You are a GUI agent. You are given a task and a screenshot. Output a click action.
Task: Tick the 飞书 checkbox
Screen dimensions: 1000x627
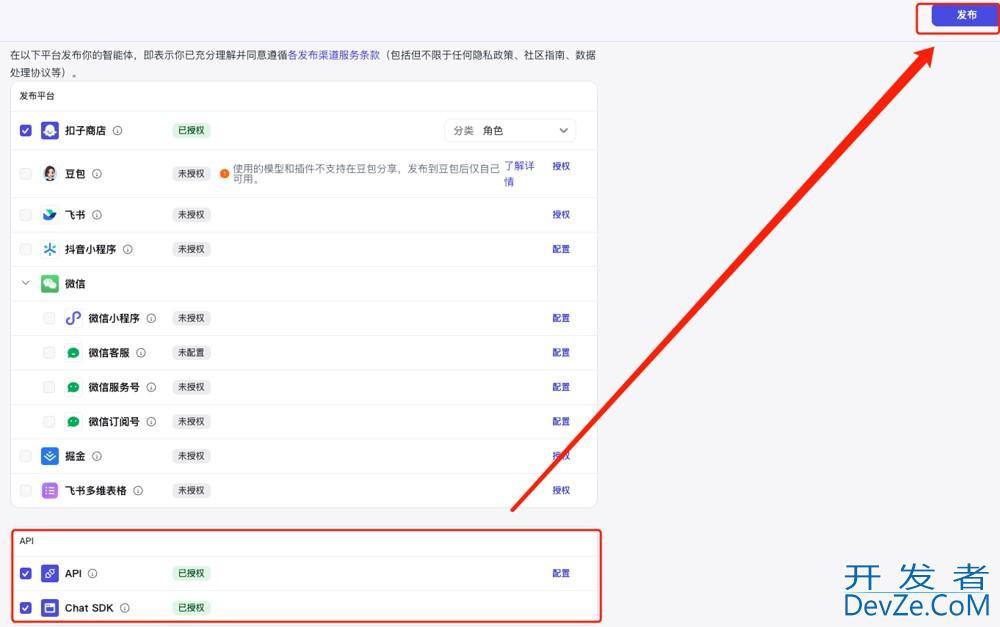pyautogui.click(x=26, y=215)
